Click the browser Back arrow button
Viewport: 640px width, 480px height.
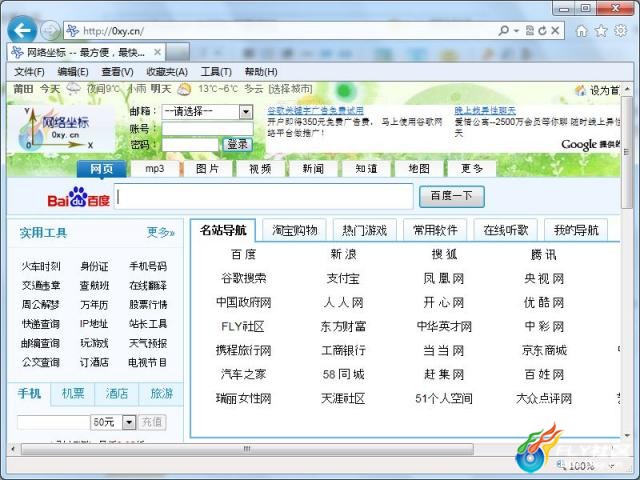click(x=22, y=30)
